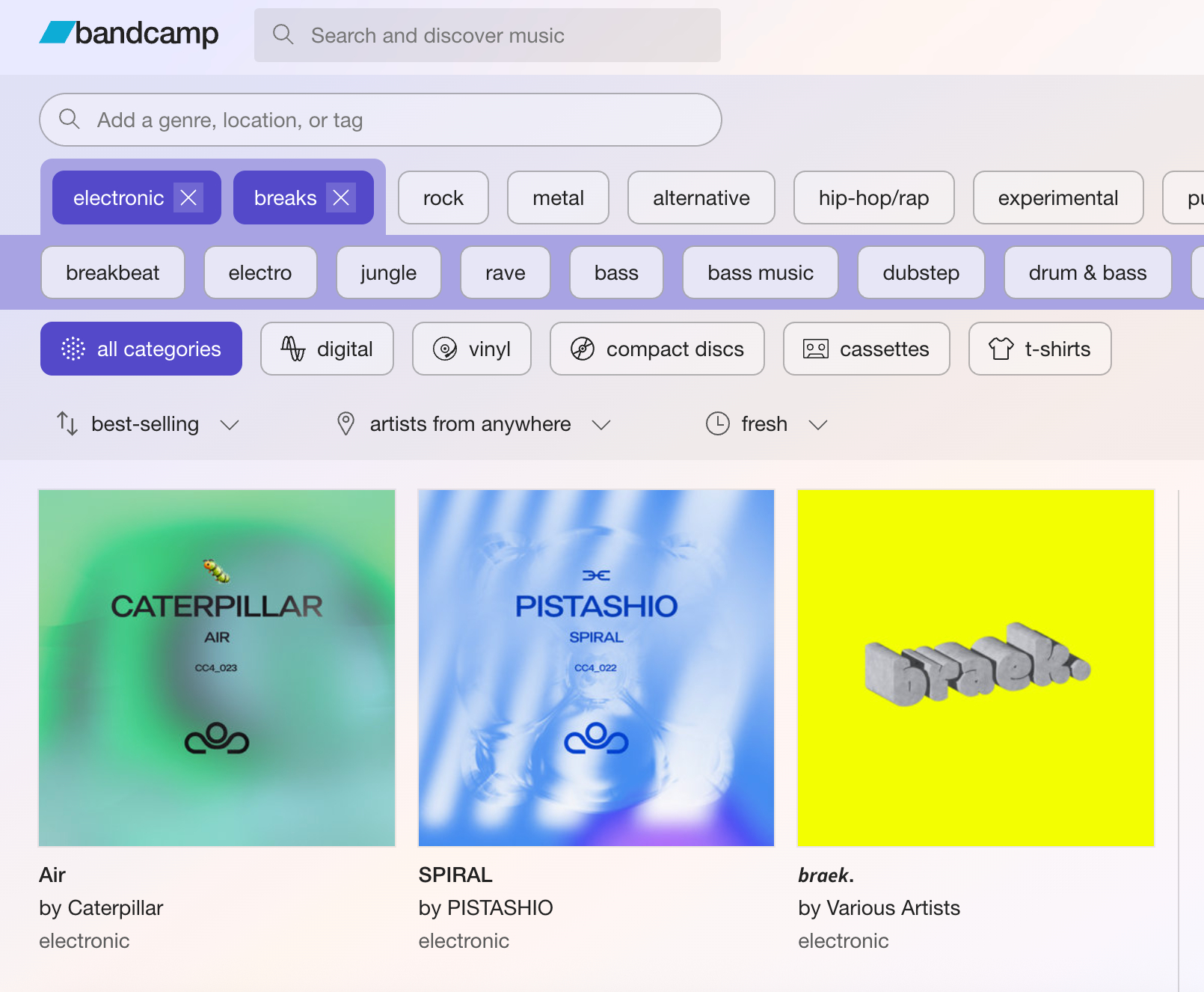The image size is (1204, 992).
Task: Click the compact discs icon
Action: click(583, 349)
